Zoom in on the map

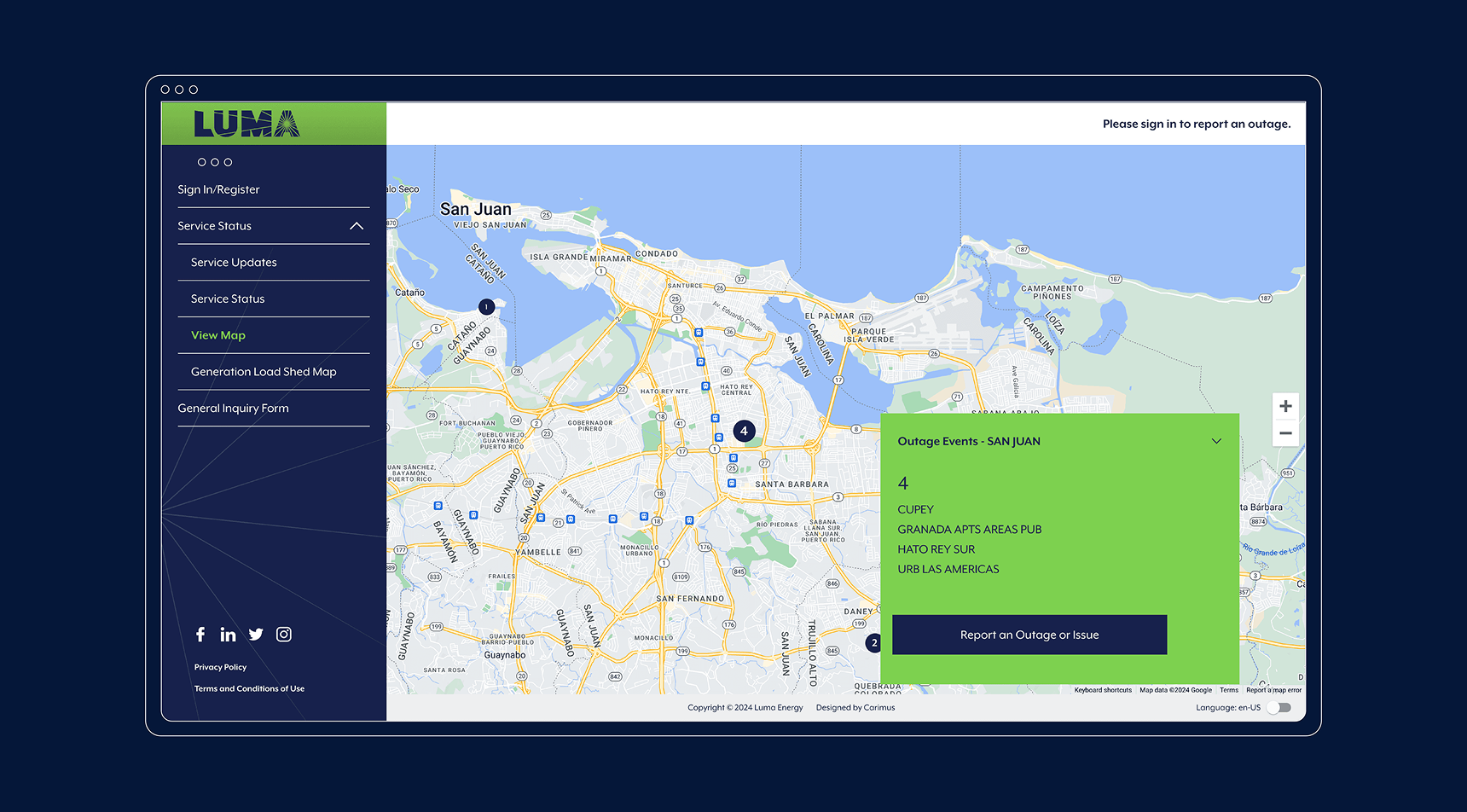point(1285,407)
